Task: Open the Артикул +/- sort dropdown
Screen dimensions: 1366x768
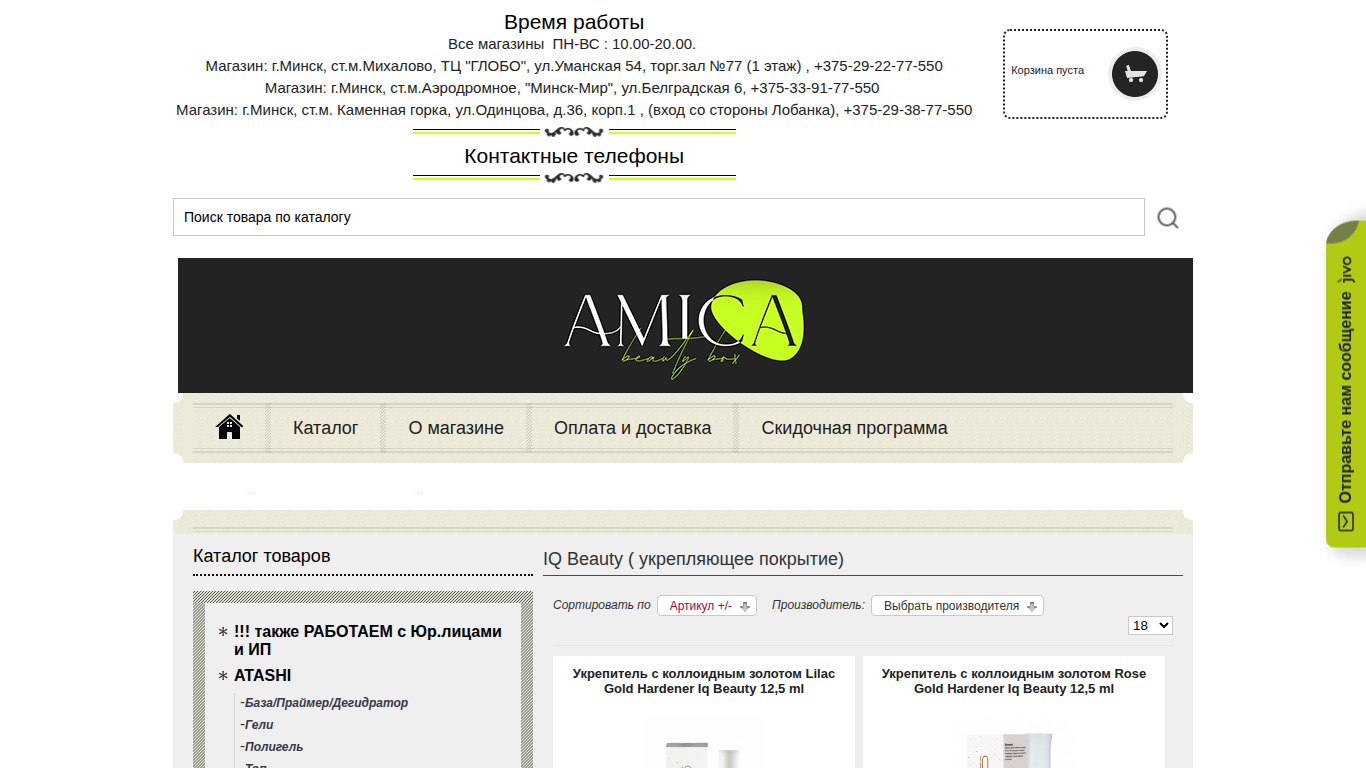Action: (x=707, y=606)
